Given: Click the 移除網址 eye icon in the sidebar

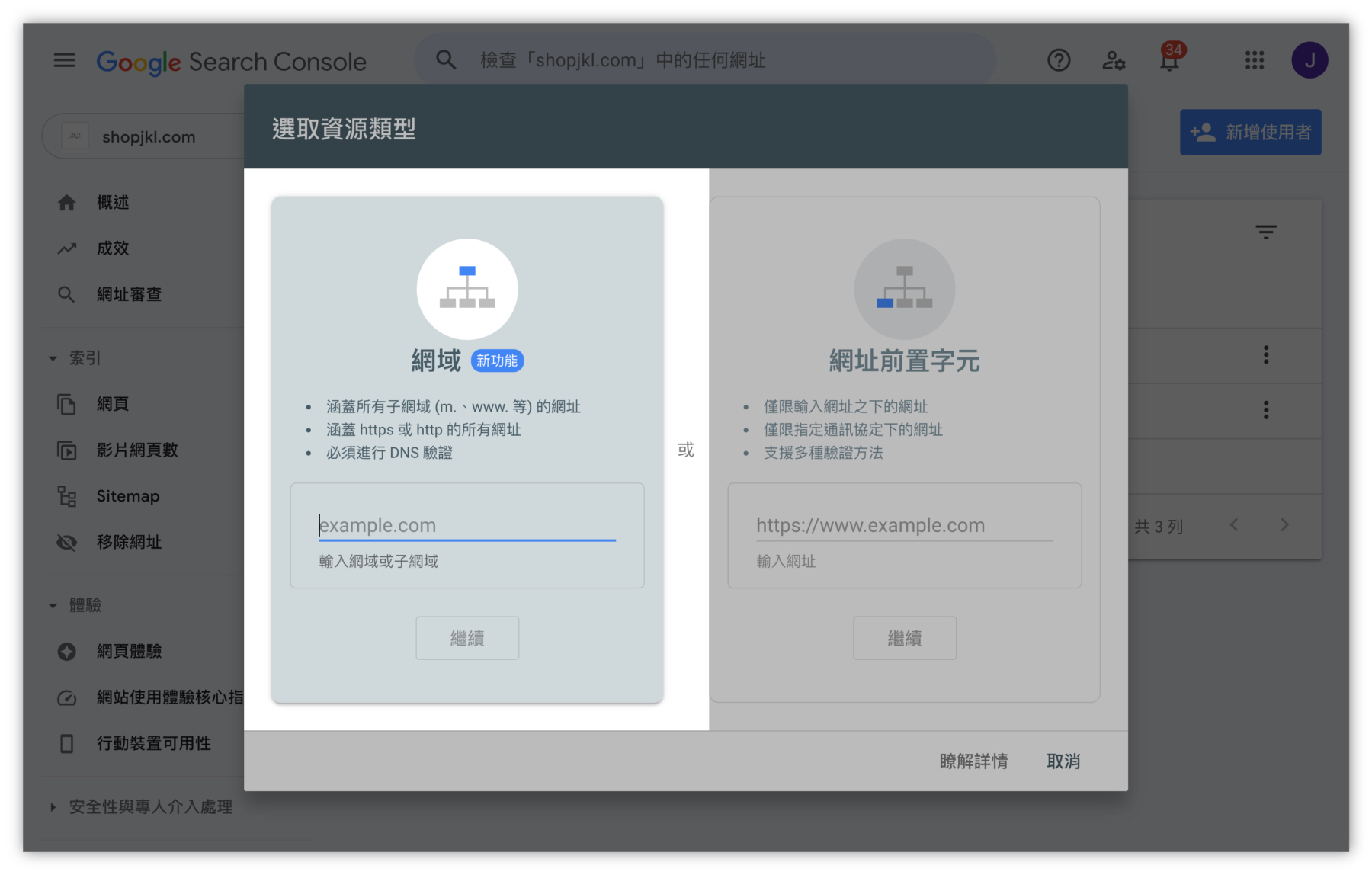Looking at the screenshot, I should coord(67,543).
